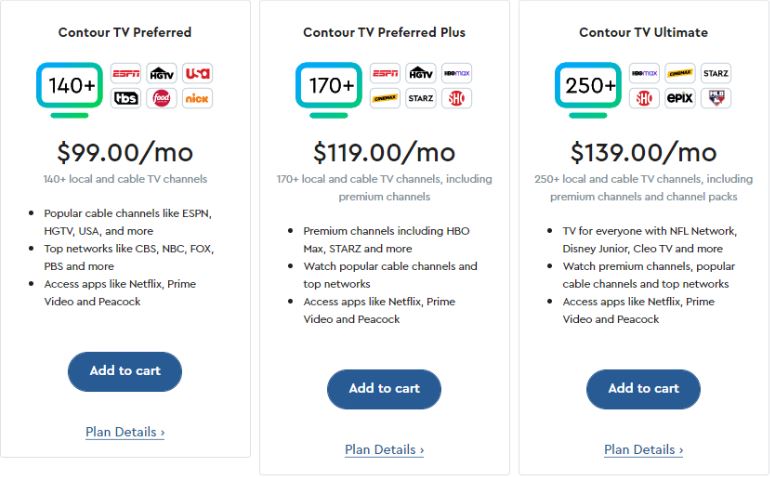Add Contour TV Preferred to cart

pyautogui.click(x=125, y=371)
